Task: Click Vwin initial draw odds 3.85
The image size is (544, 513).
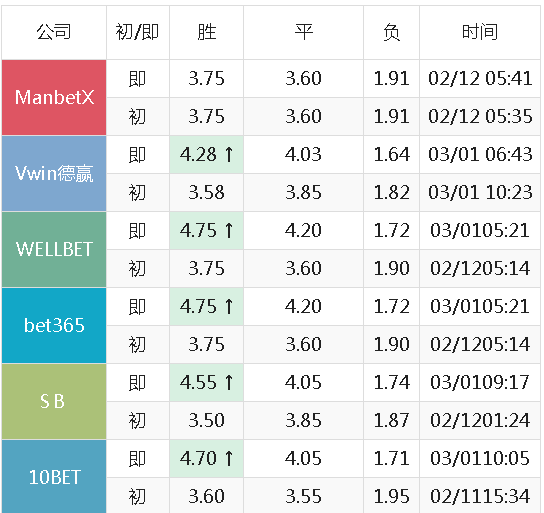Action: 304,193
